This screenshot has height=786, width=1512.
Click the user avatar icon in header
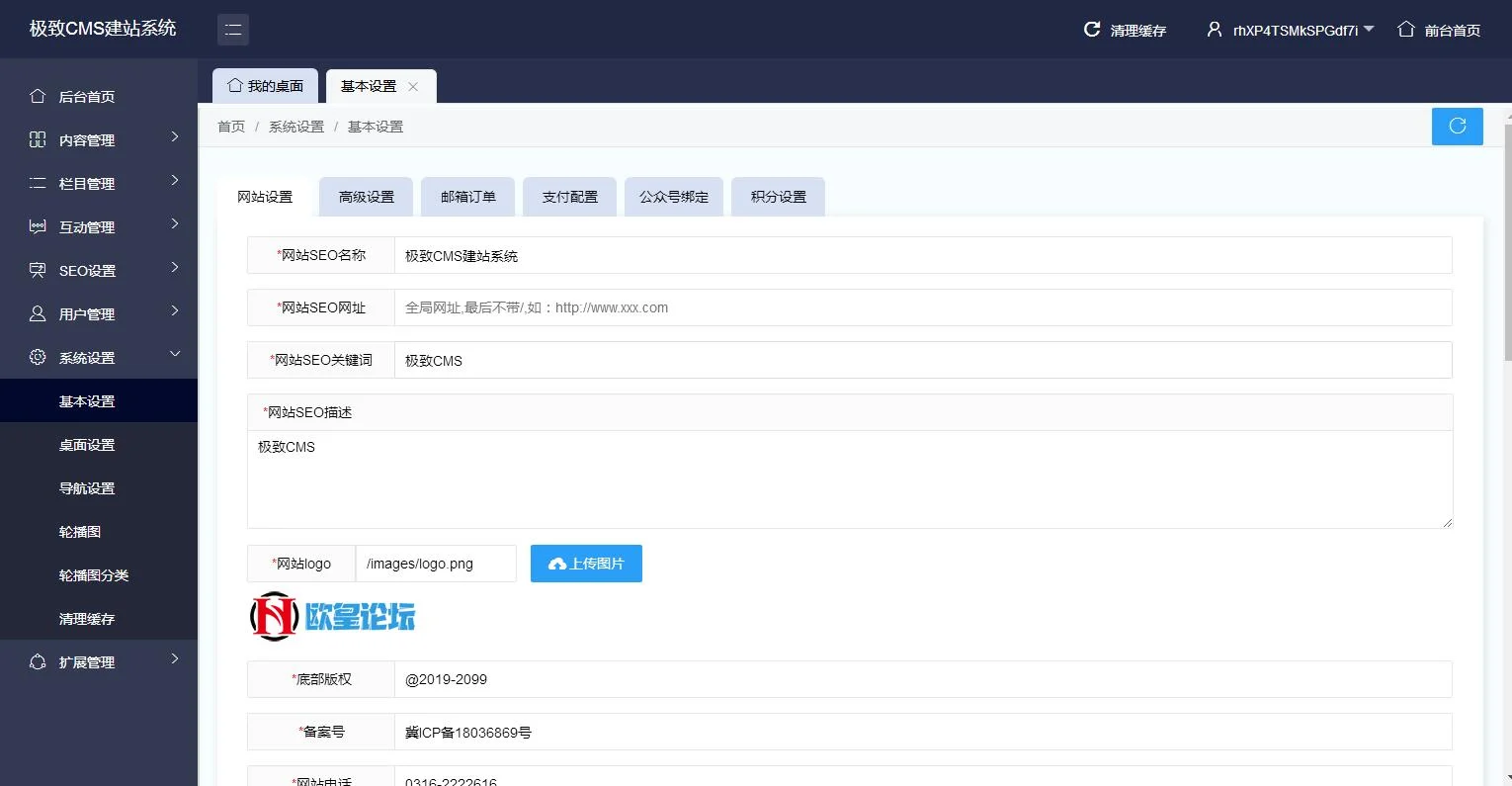click(x=1215, y=30)
